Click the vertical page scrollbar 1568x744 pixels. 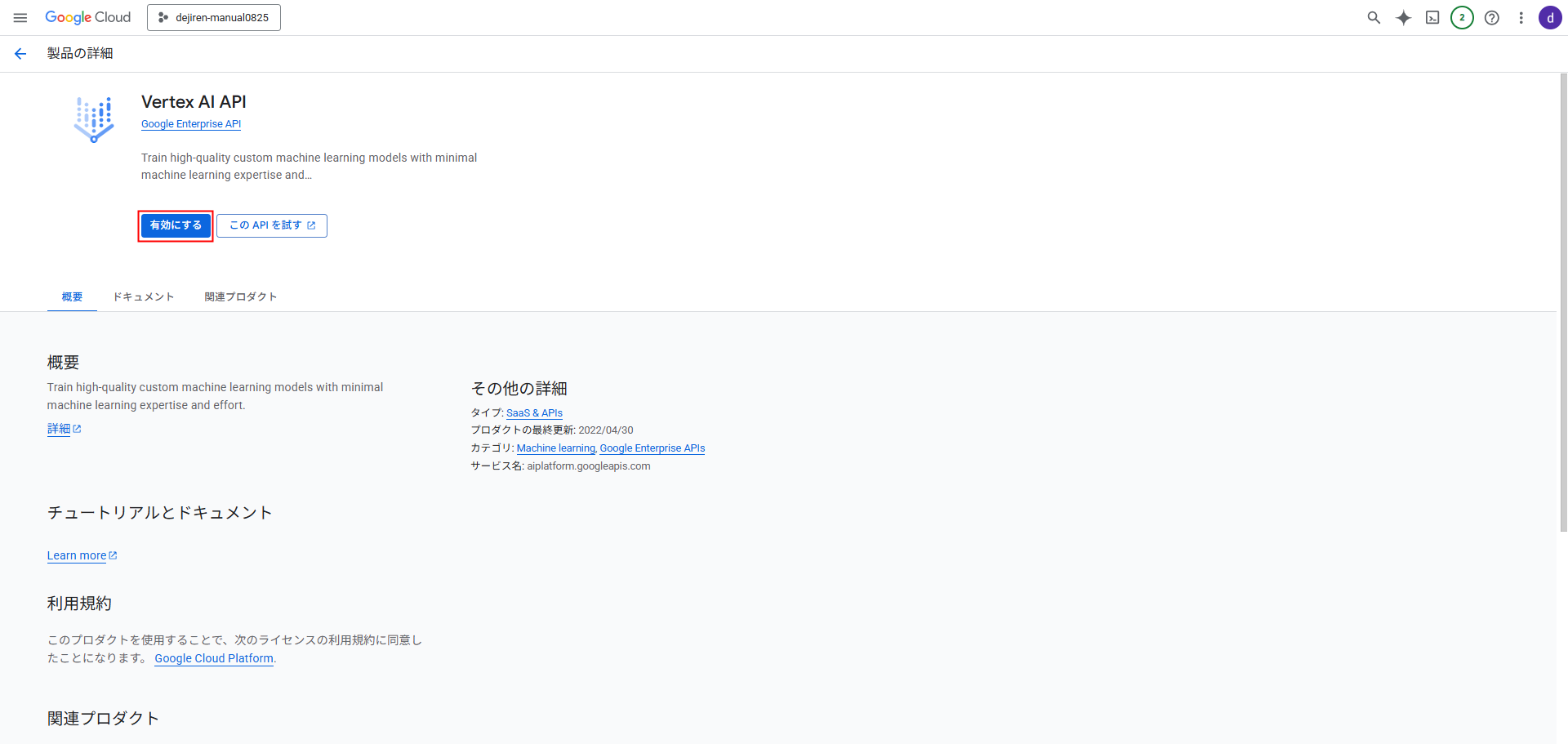tap(1563, 302)
